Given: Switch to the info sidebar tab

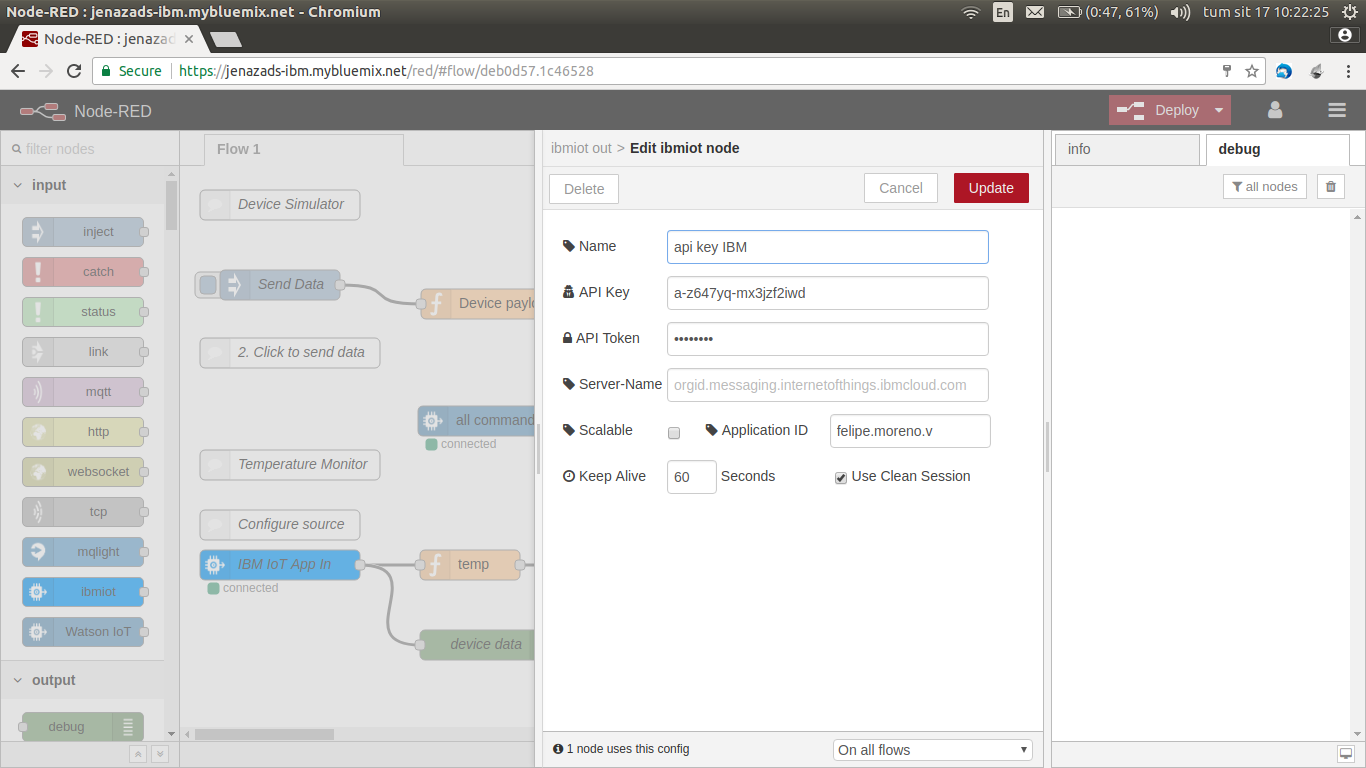Looking at the screenshot, I should 1127,149.
